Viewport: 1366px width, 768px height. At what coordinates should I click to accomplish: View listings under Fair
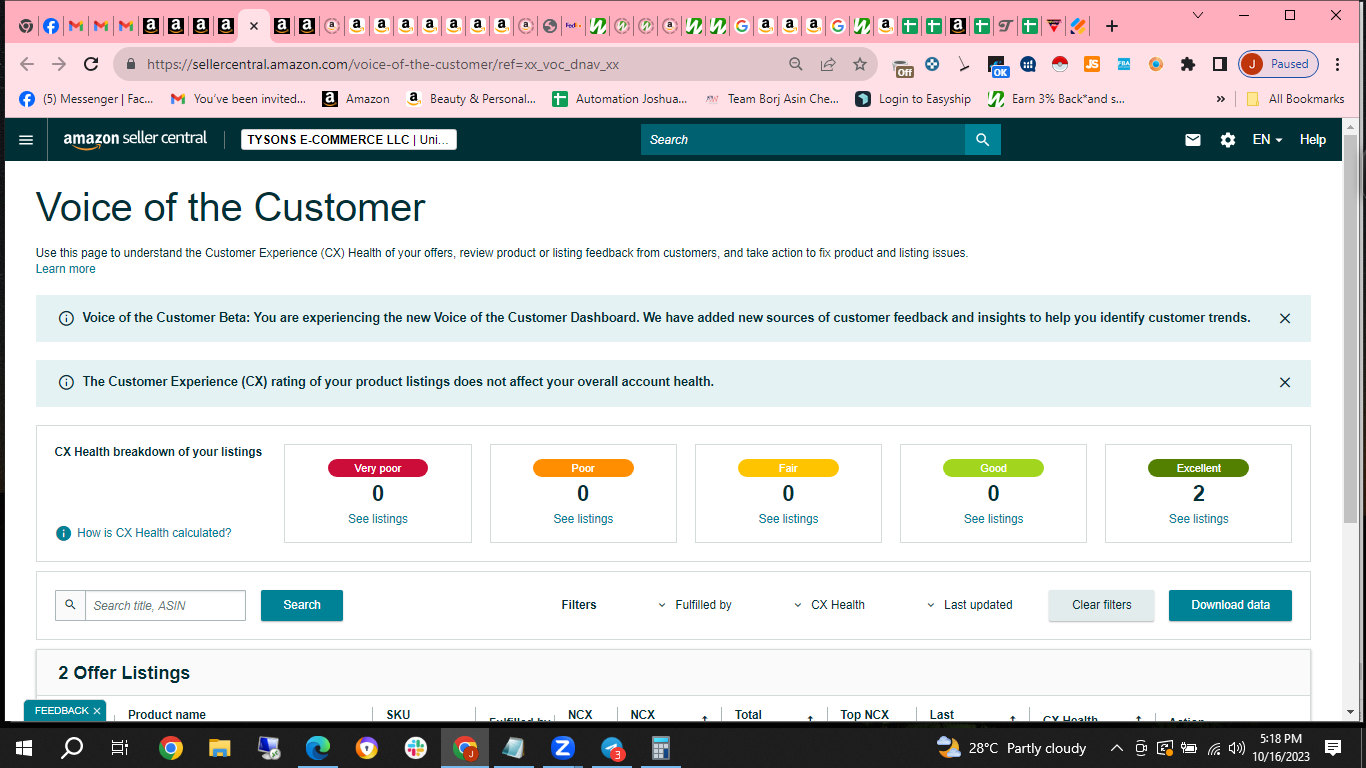click(x=788, y=519)
